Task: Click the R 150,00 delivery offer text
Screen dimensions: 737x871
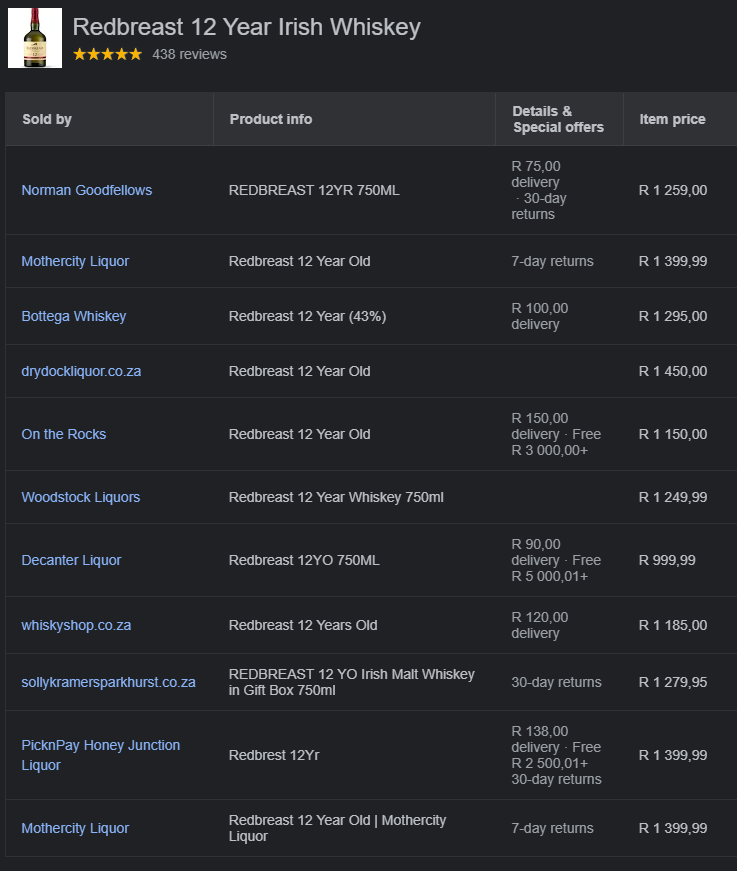Action: coord(556,434)
